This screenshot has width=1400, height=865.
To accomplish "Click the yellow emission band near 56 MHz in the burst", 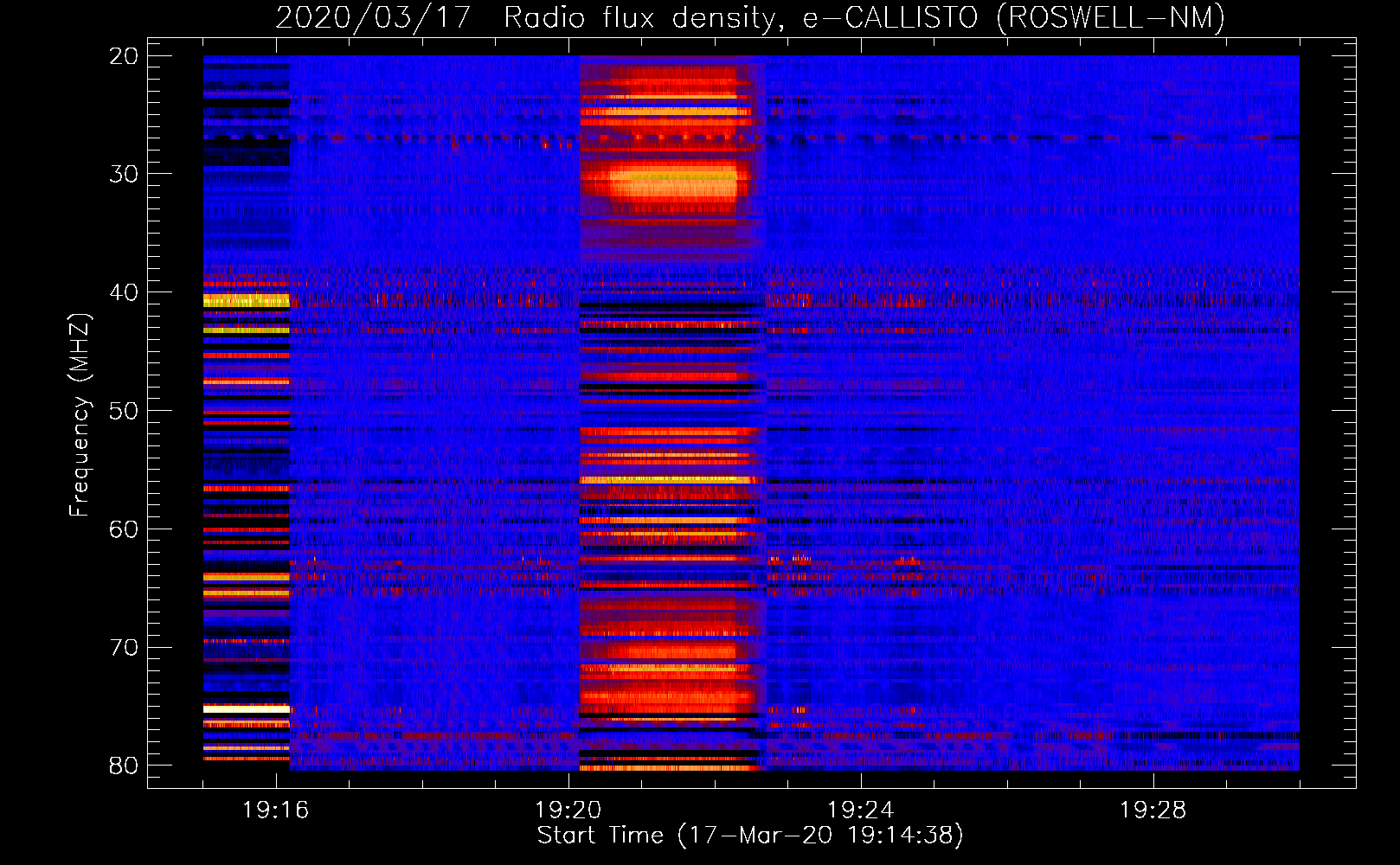I will [x=666, y=479].
